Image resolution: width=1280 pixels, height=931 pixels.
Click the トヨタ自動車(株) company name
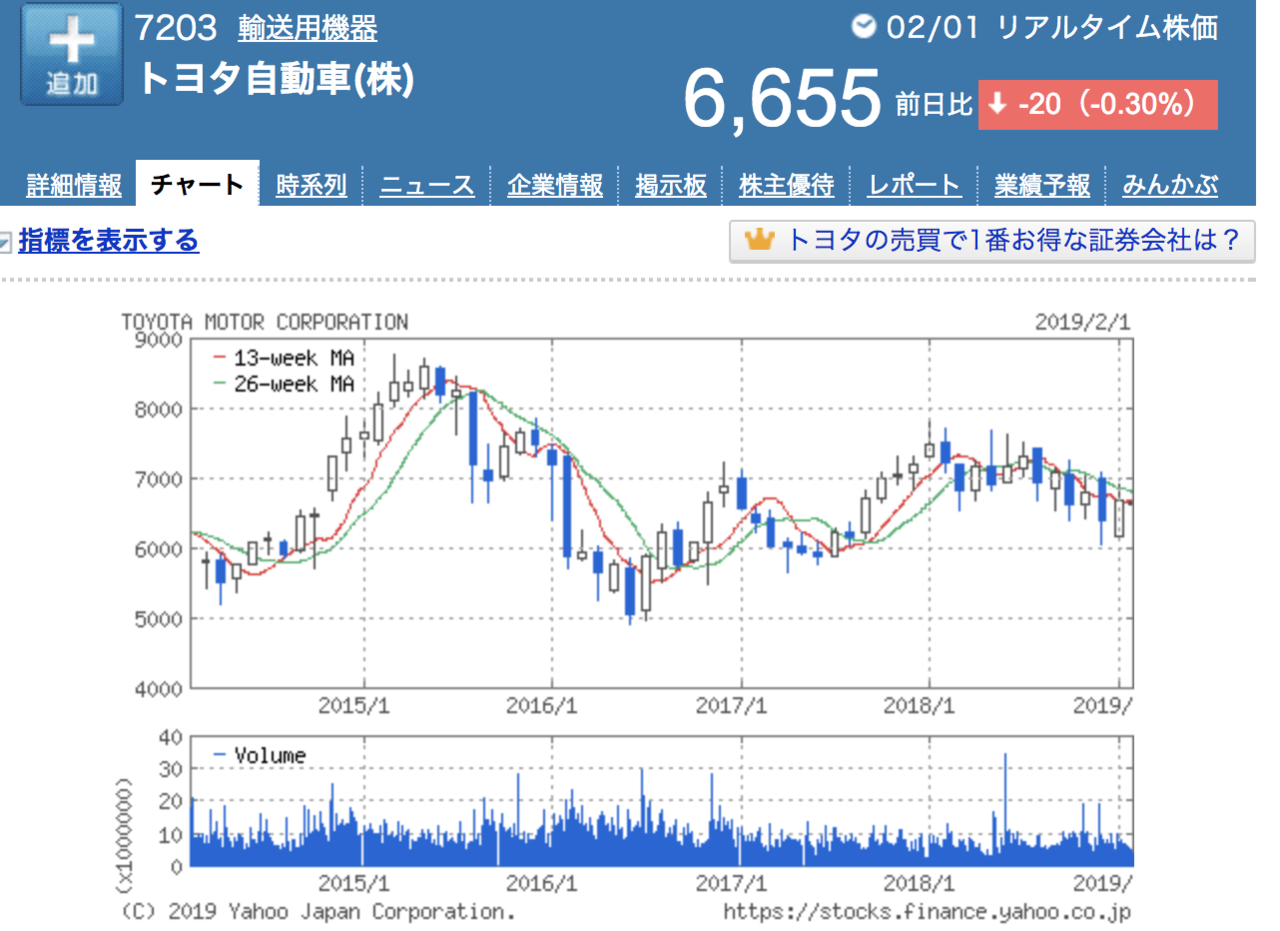click(x=276, y=78)
